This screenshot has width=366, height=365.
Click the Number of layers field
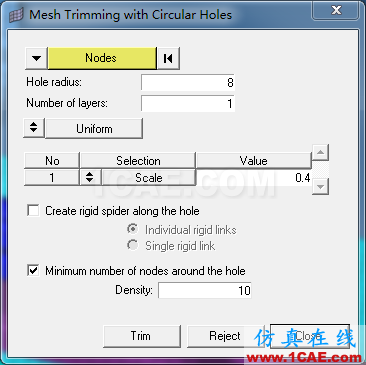pyautogui.click(x=188, y=103)
